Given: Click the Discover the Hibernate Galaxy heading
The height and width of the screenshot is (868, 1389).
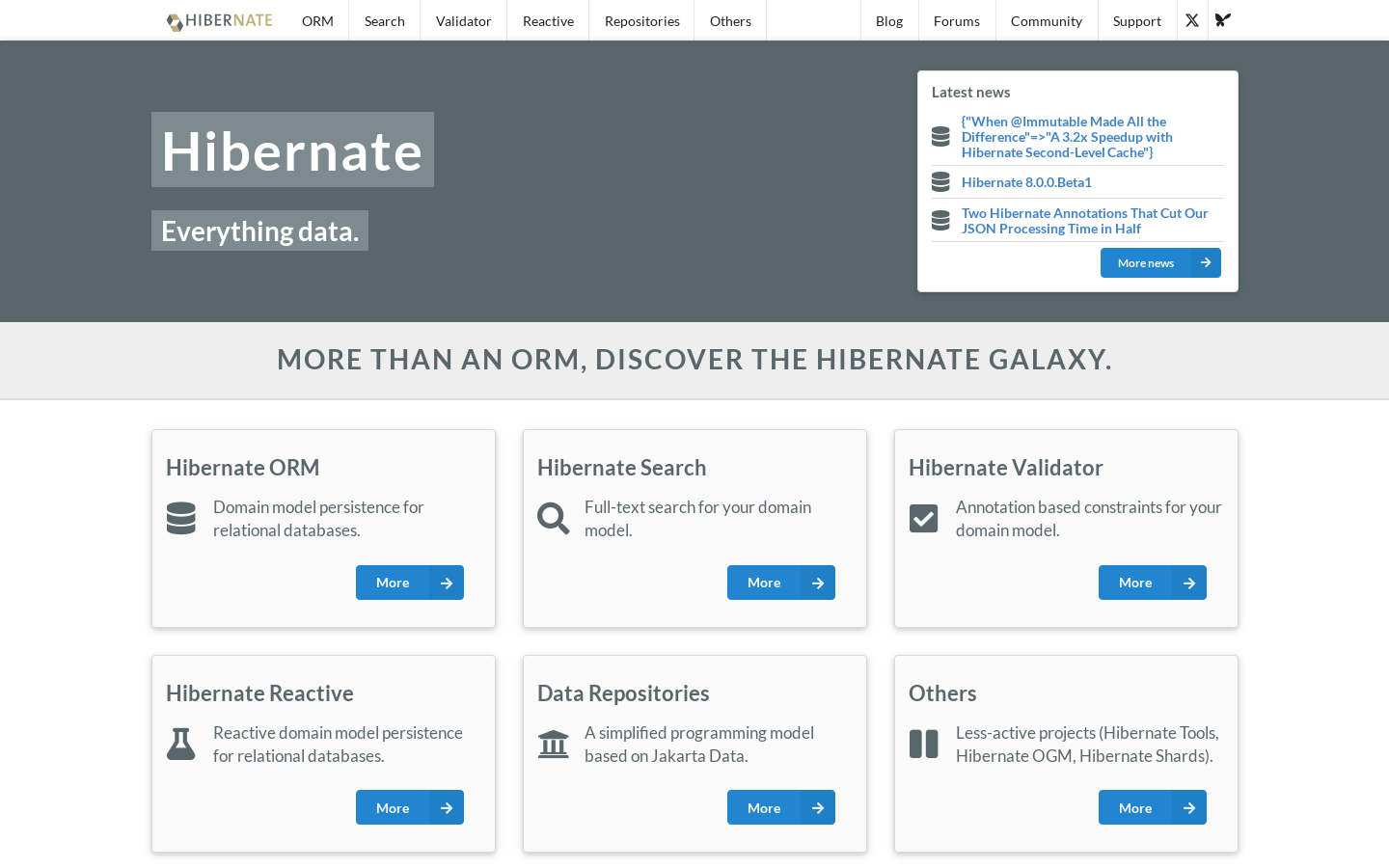Looking at the screenshot, I should pyautogui.click(x=694, y=360).
